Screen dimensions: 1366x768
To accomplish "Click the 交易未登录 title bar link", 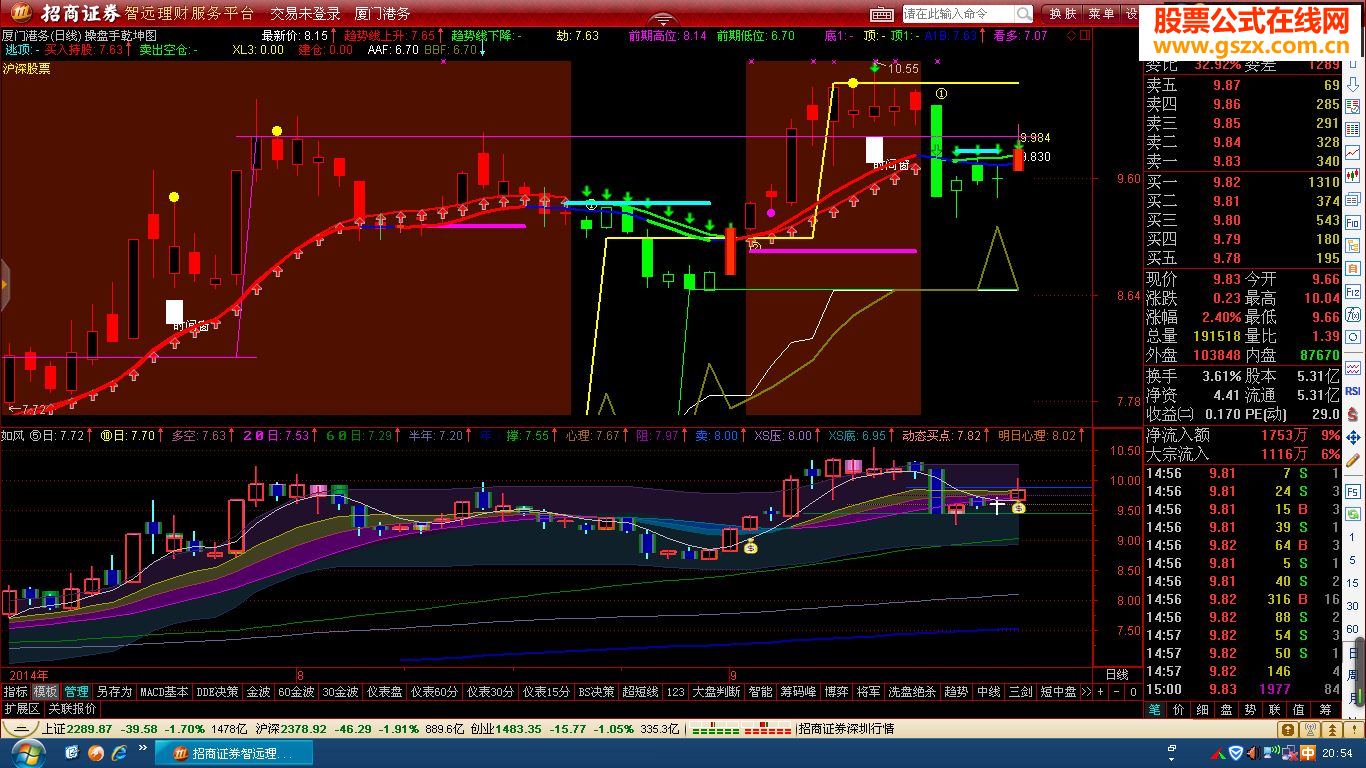I will 305,13.
